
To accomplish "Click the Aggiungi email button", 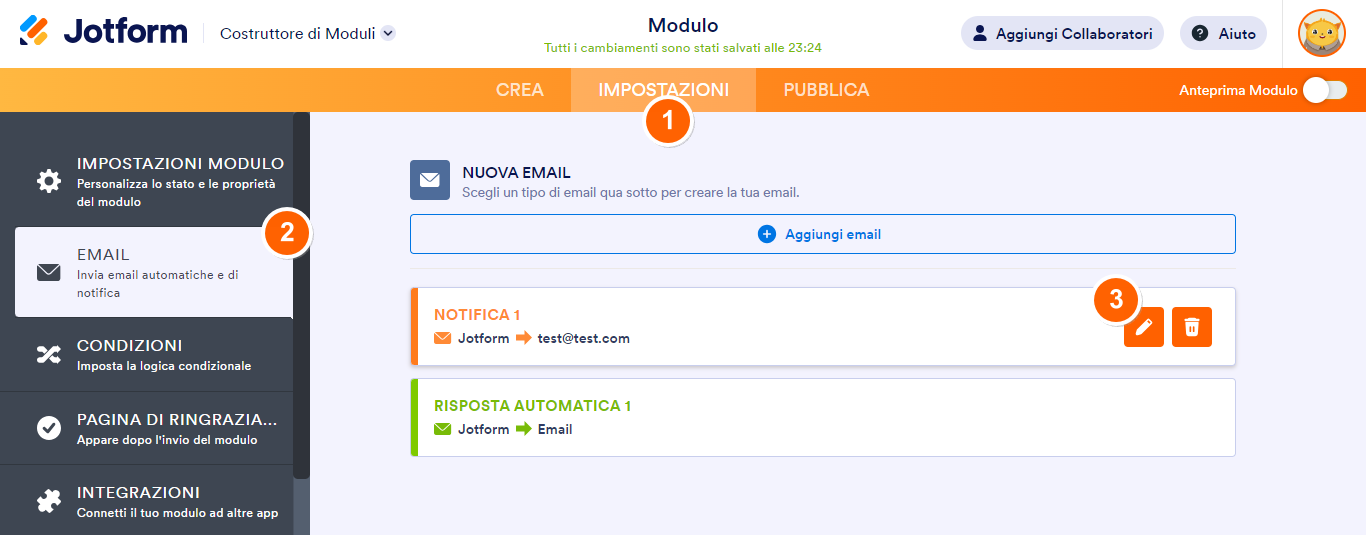I will (822, 234).
